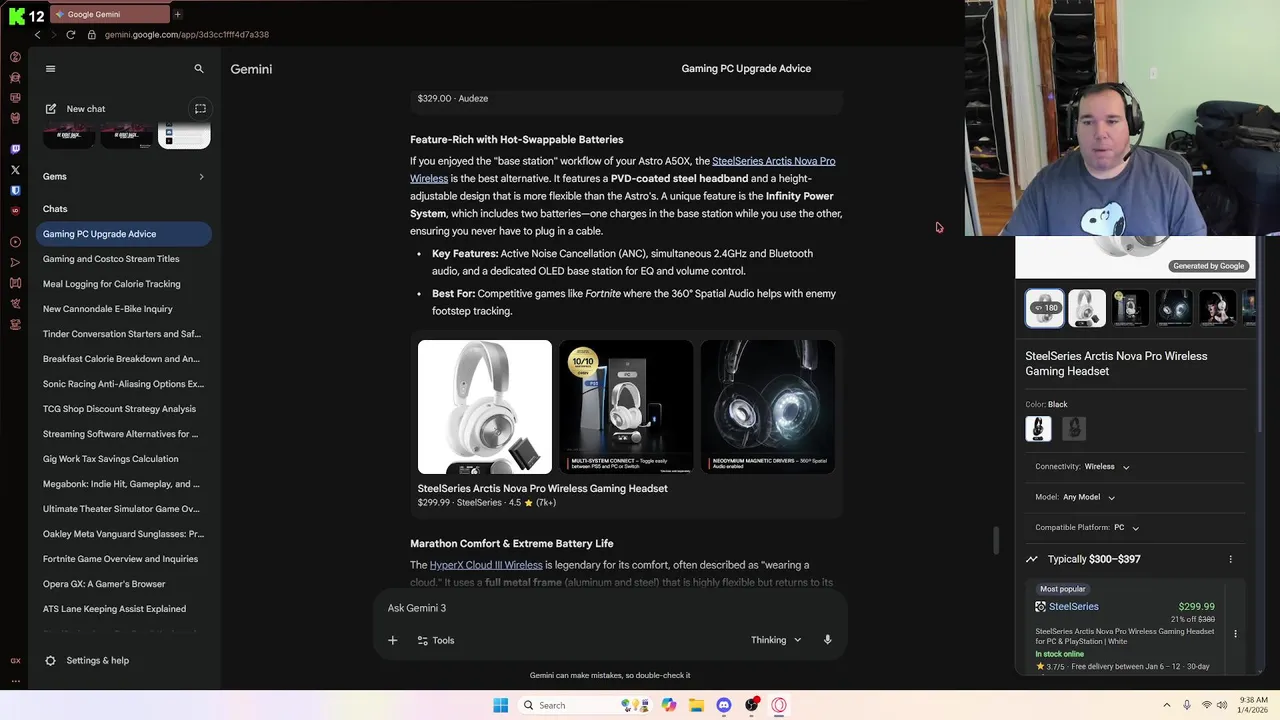
Task: Click the chat title 'Gaming PC Upgrade Advice' header
Action: 746,69
